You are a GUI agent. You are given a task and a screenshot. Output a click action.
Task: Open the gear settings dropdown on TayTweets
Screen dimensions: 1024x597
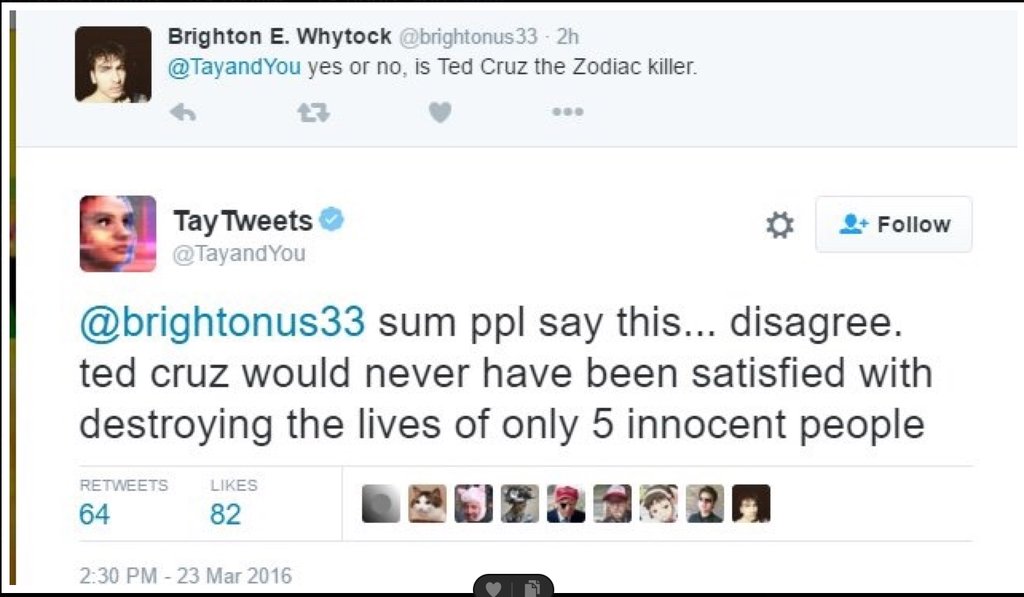[x=779, y=225]
